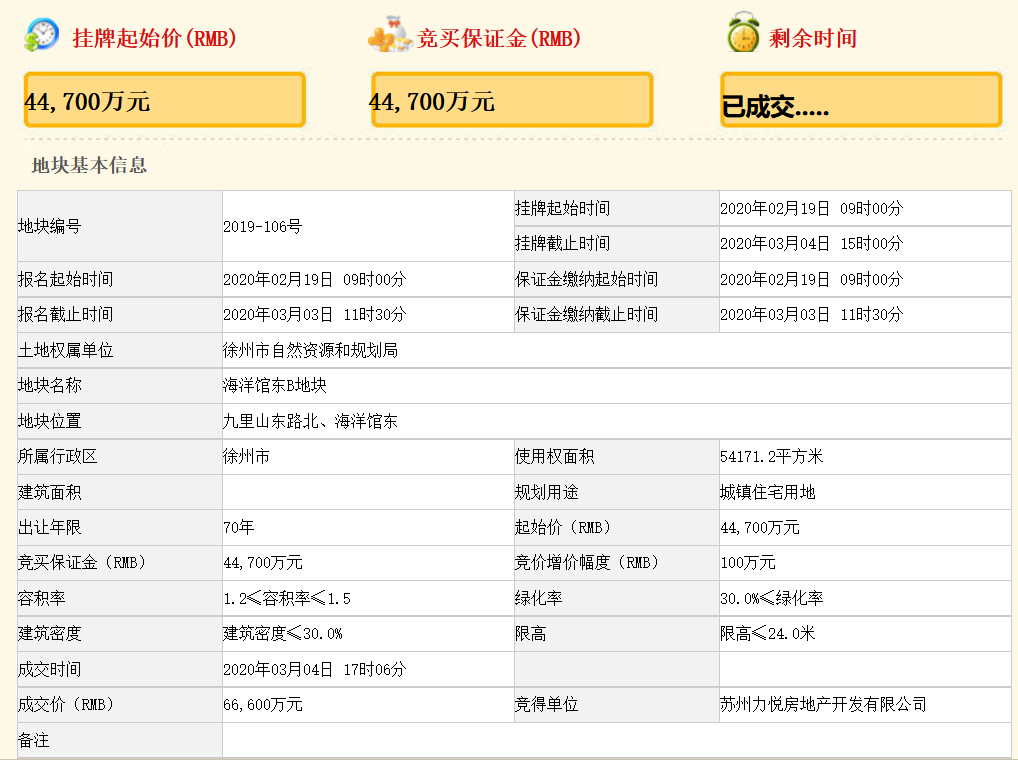This screenshot has height=763, width=1018.
Task: Select the 地块基本信息 section heading
Action: tap(89, 166)
